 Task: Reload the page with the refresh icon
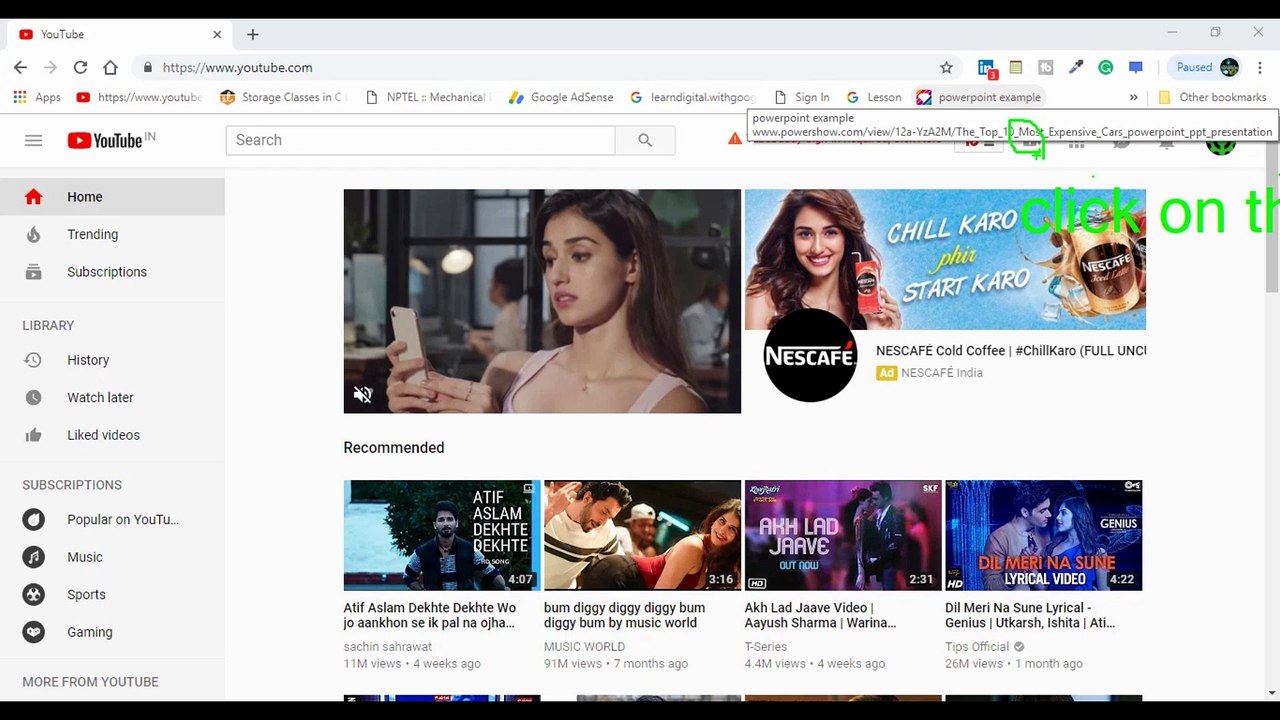[x=80, y=67]
